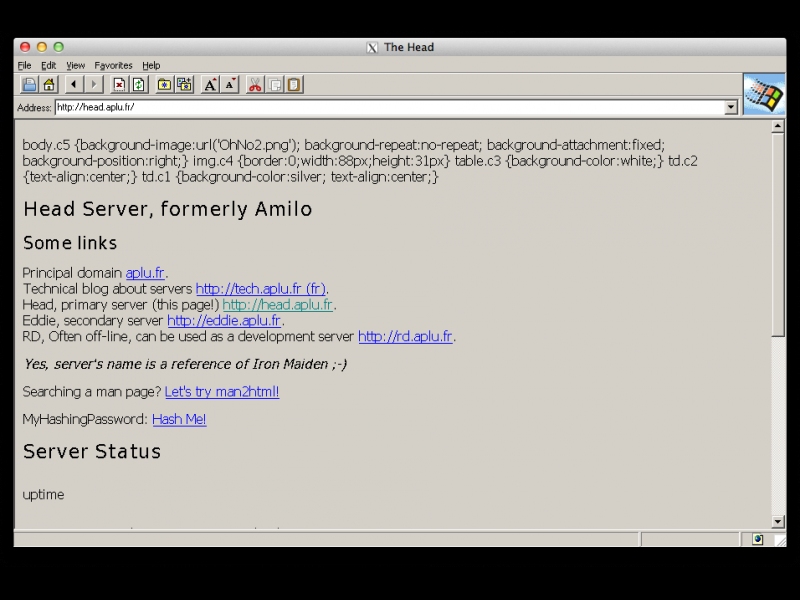Open the Favorites folder icon
This screenshot has width=800, height=600.
(x=165, y=85)
